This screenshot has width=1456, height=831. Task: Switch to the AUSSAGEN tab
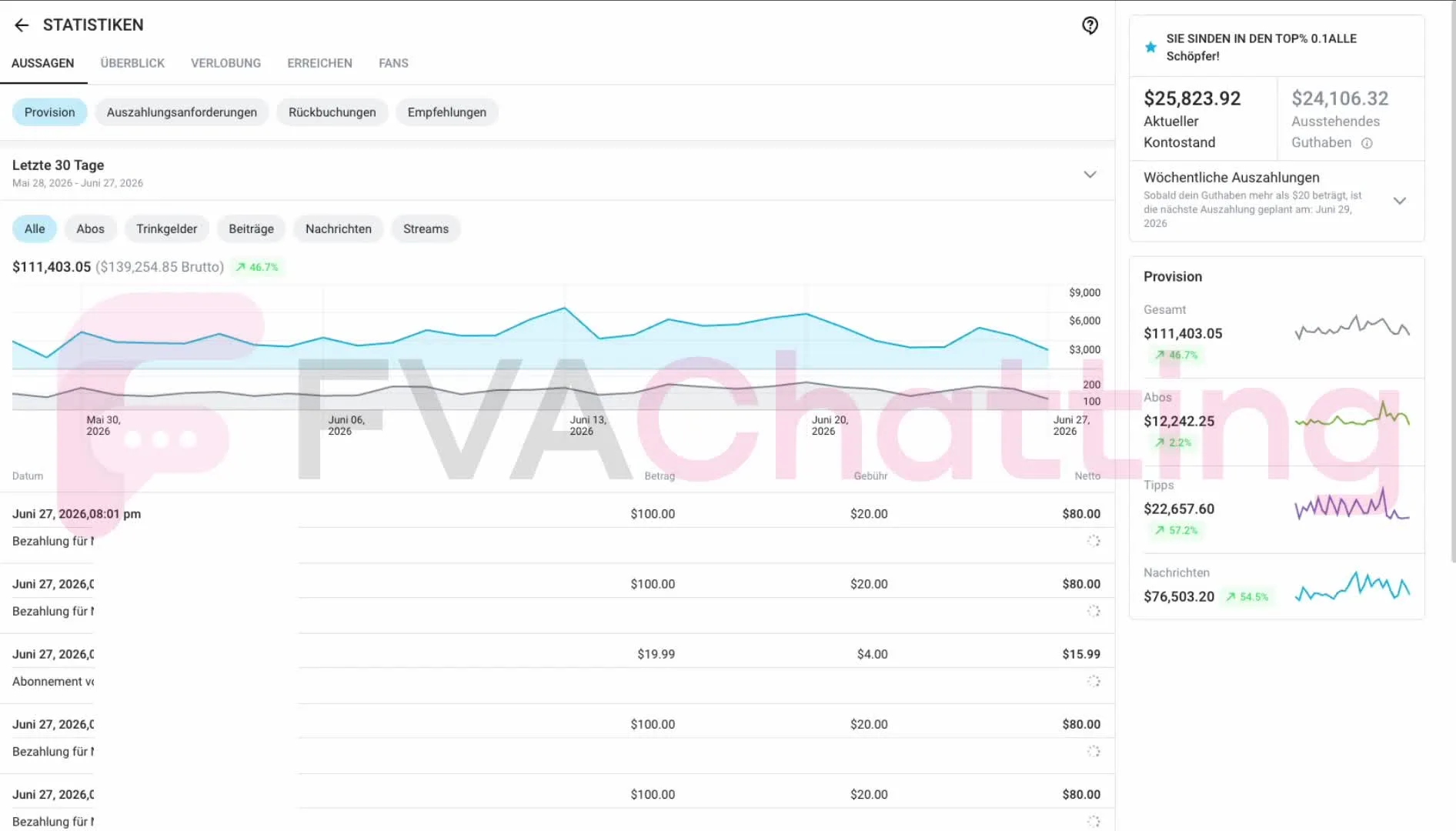(x=43, y=63)
